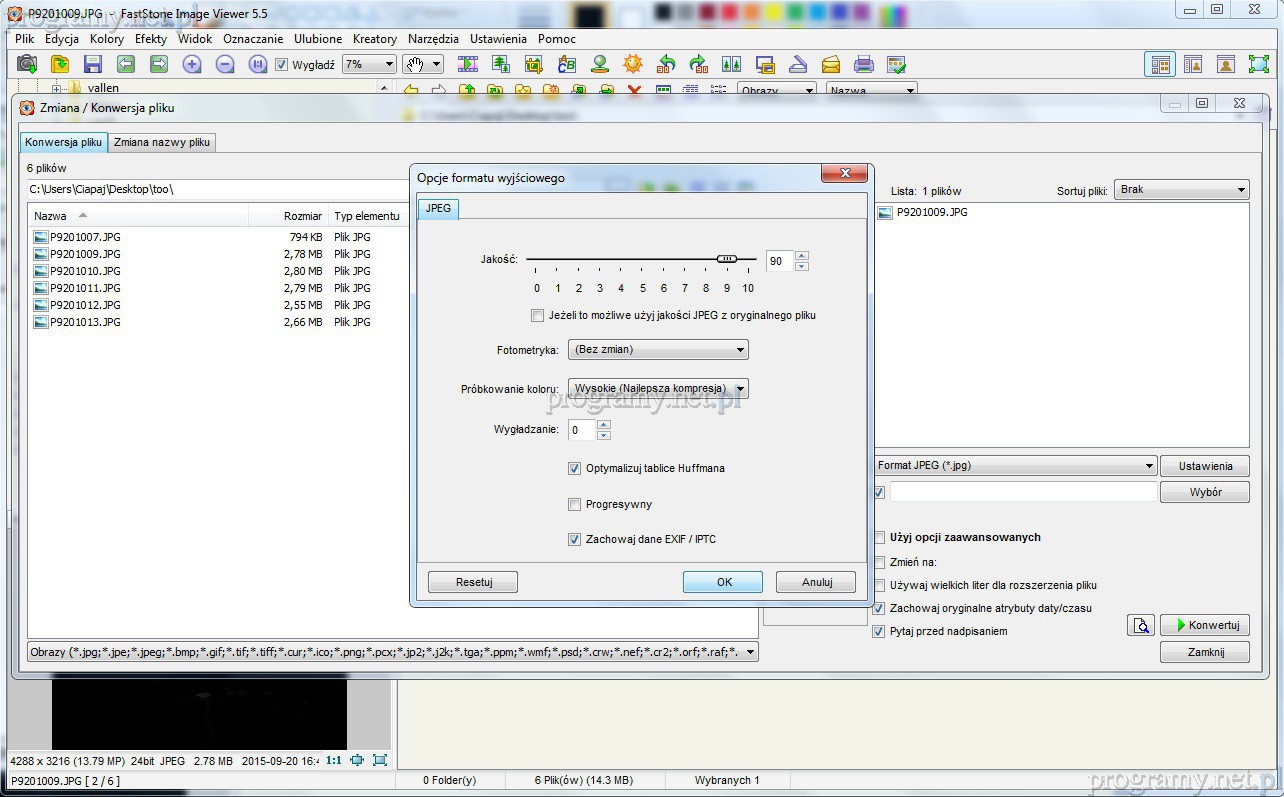This screenshot has height=797, width=1284.
Task: Click the Anuluj button
Action: coord(817,582)
